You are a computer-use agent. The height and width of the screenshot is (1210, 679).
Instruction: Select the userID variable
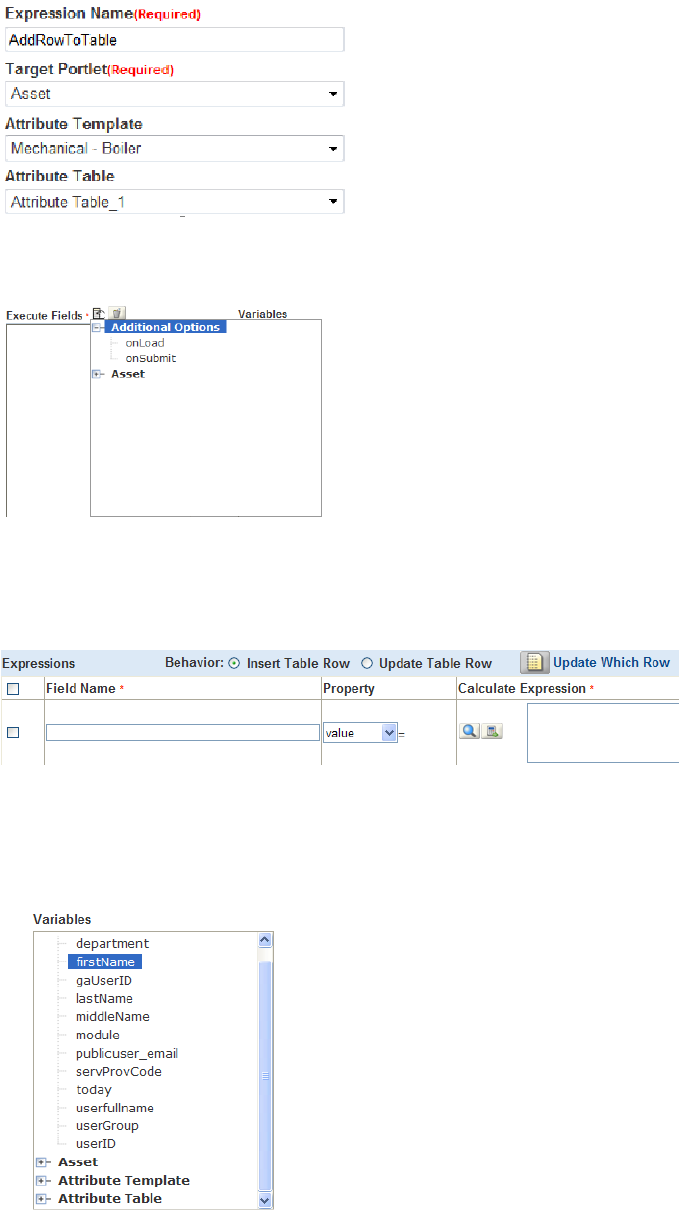pos(96,1144)
